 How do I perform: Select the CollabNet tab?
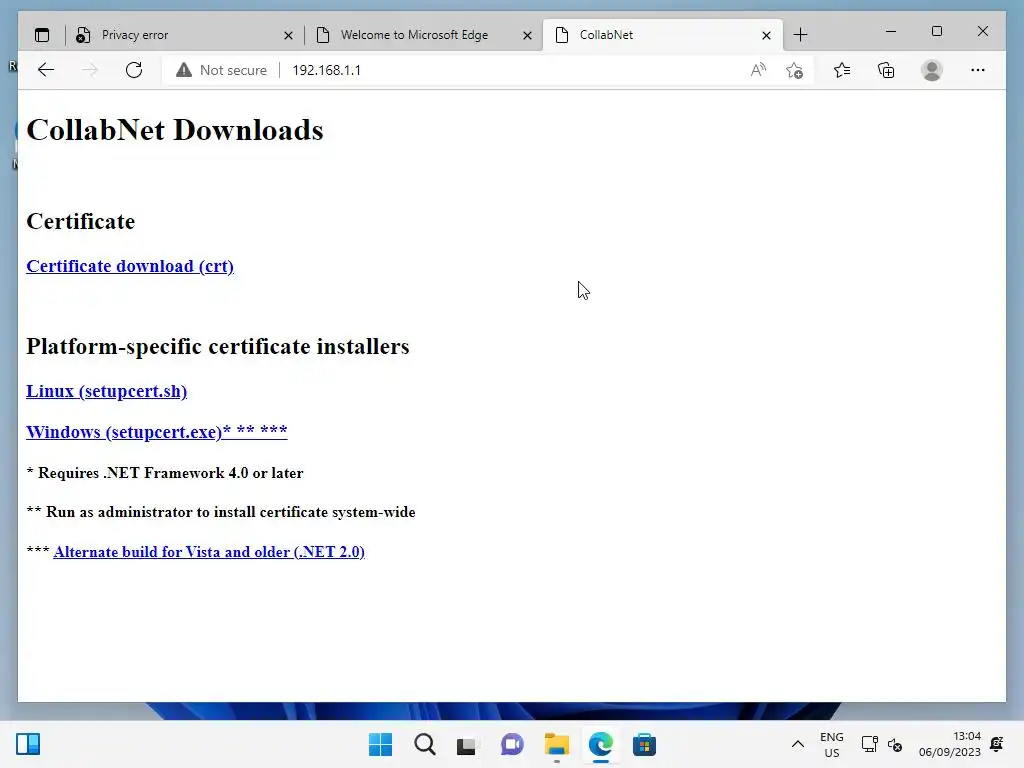click(662, 35)
